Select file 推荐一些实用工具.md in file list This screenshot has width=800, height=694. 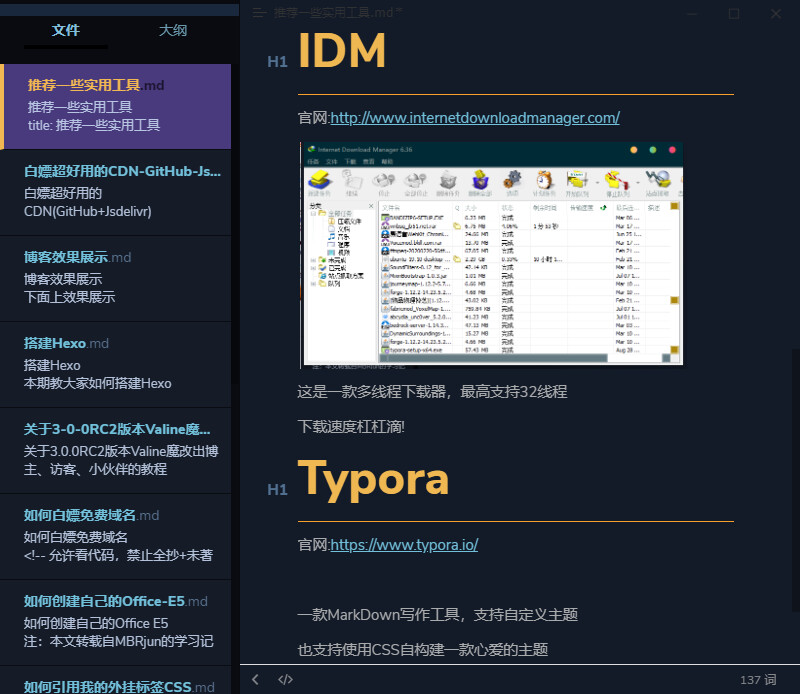point(117,106)
